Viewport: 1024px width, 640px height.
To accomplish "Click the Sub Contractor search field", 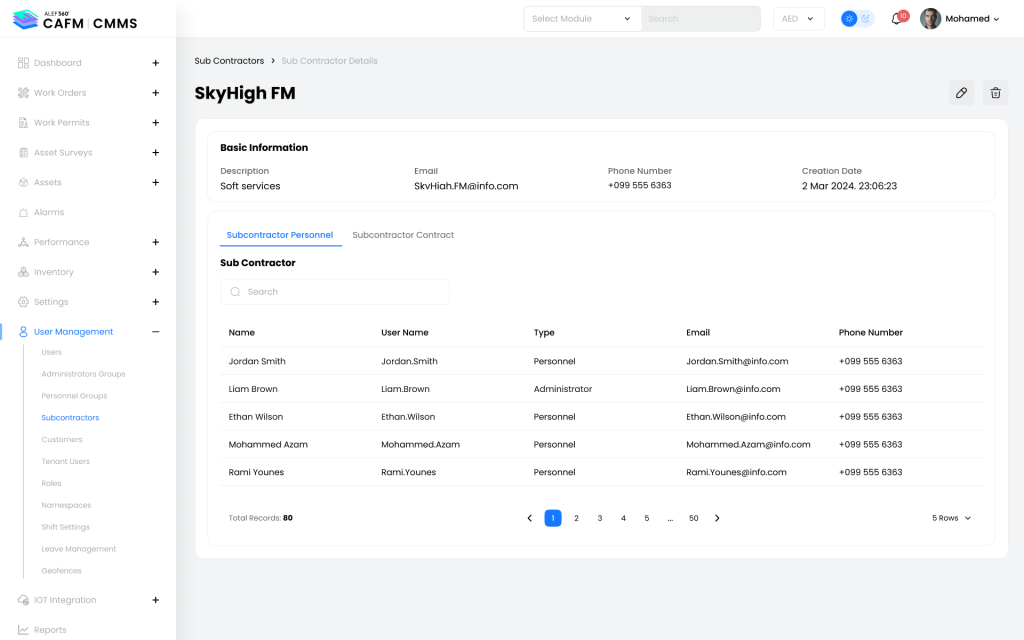I will [335, 292].
